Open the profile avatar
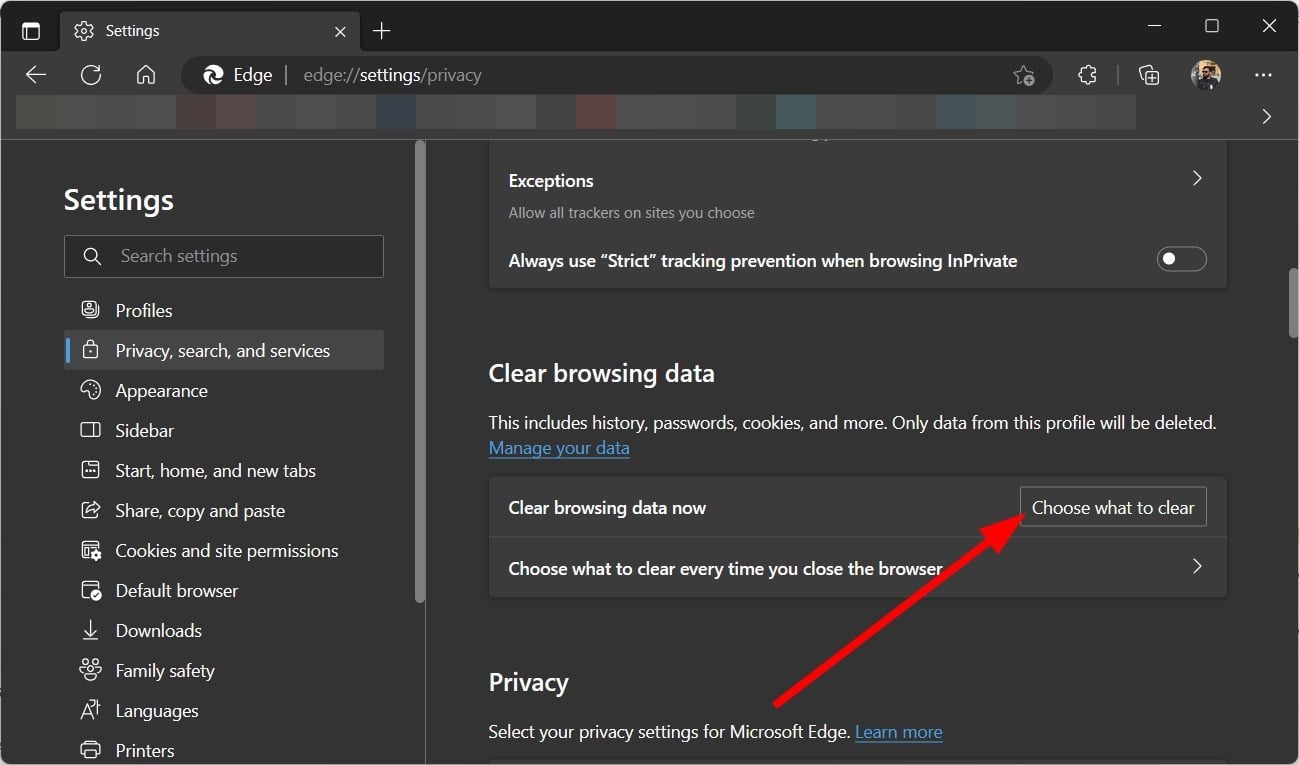The height and width of the screenshot is (765, 1299). point(1206,75)
